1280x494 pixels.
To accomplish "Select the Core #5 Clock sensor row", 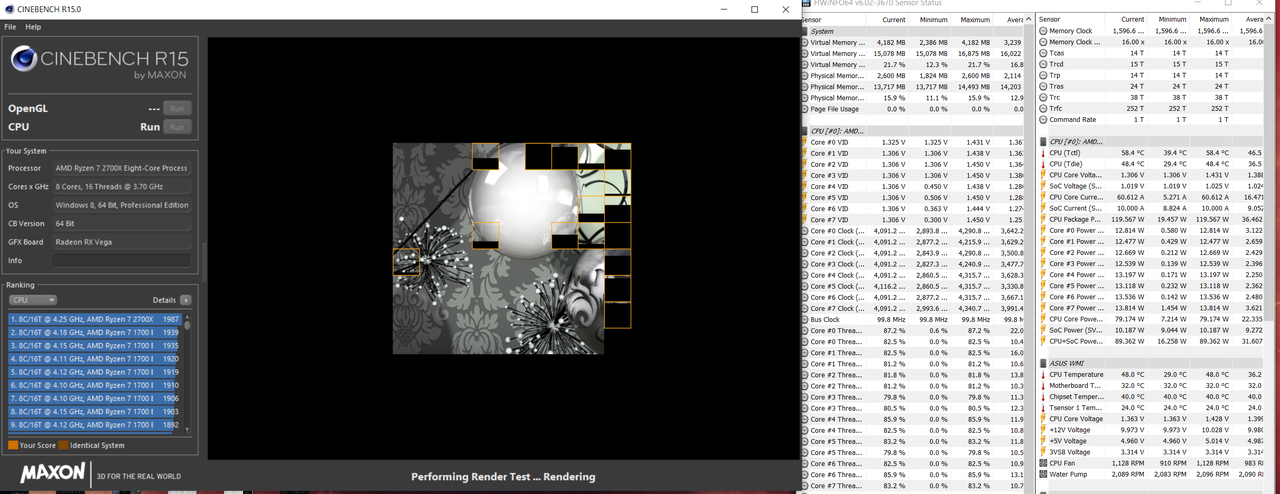I will tap(912, 286).
